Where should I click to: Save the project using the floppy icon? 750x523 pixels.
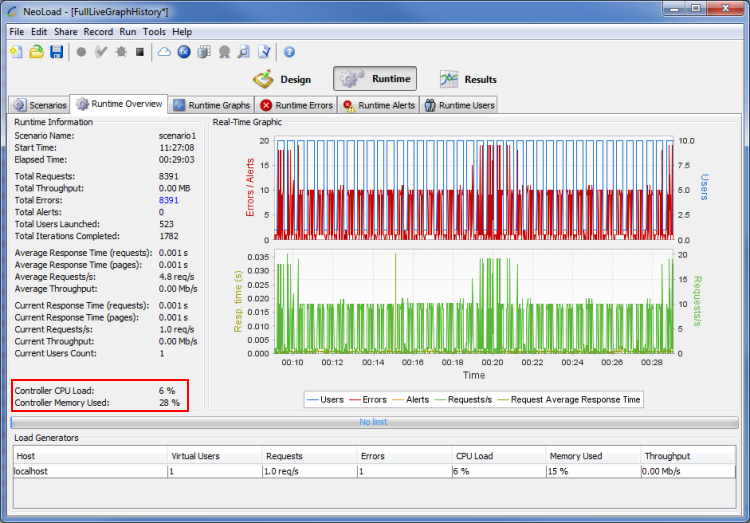56,52
